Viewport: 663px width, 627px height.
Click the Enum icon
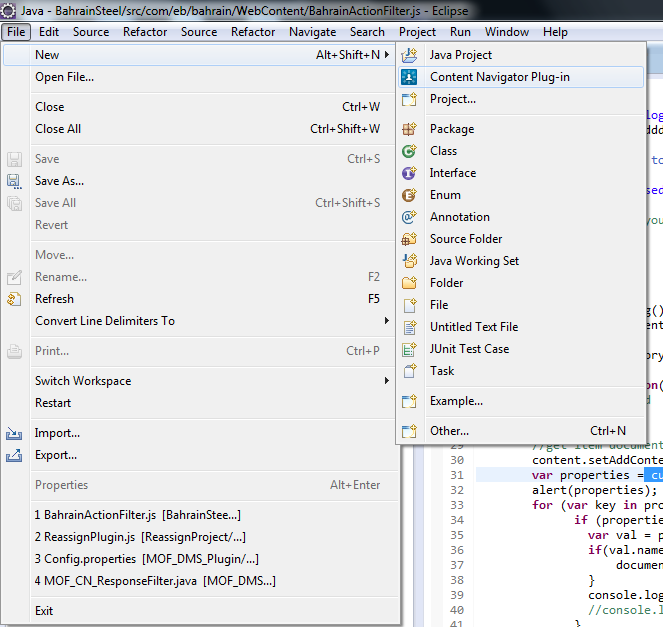409,195
